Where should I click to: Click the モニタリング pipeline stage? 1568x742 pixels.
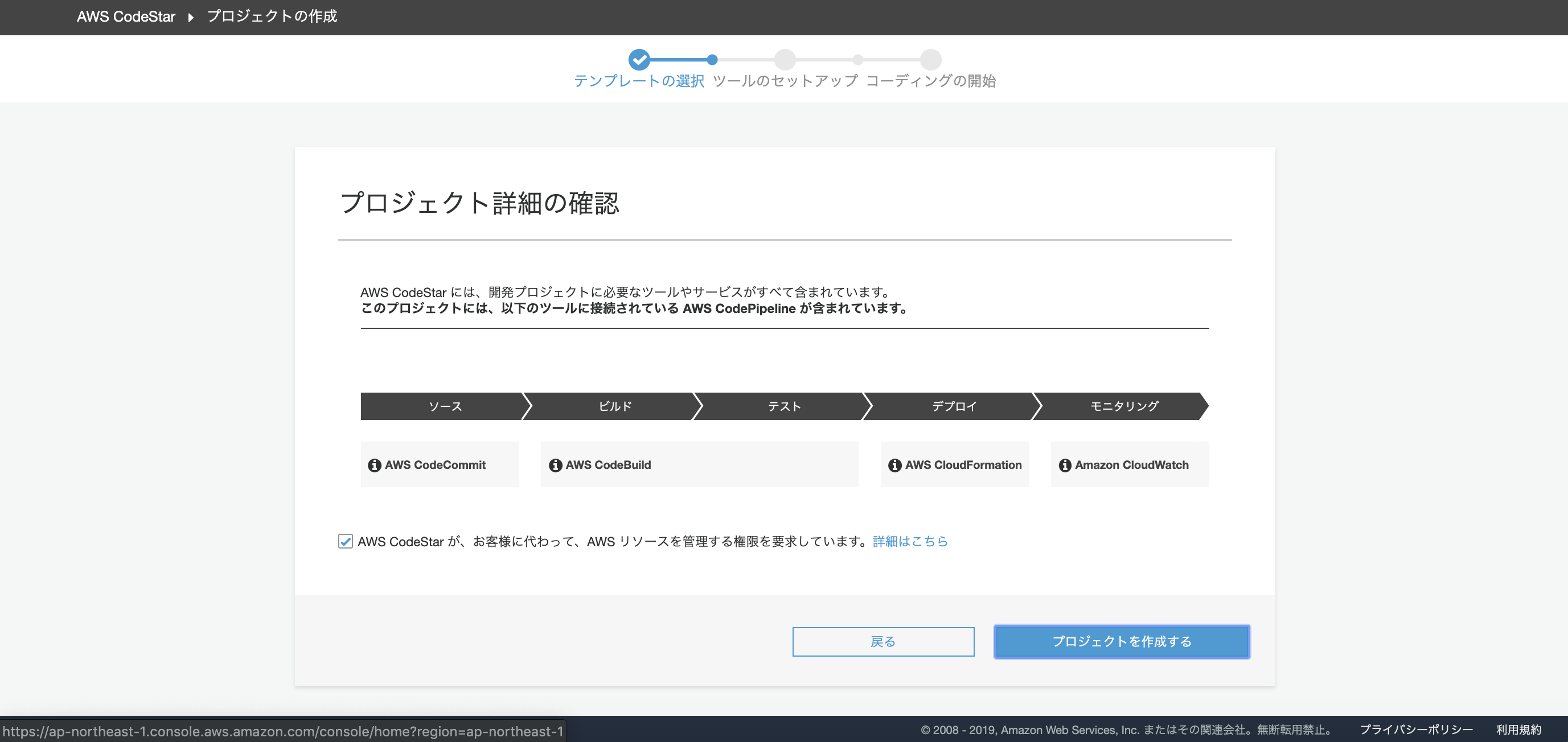point(1124,406)
